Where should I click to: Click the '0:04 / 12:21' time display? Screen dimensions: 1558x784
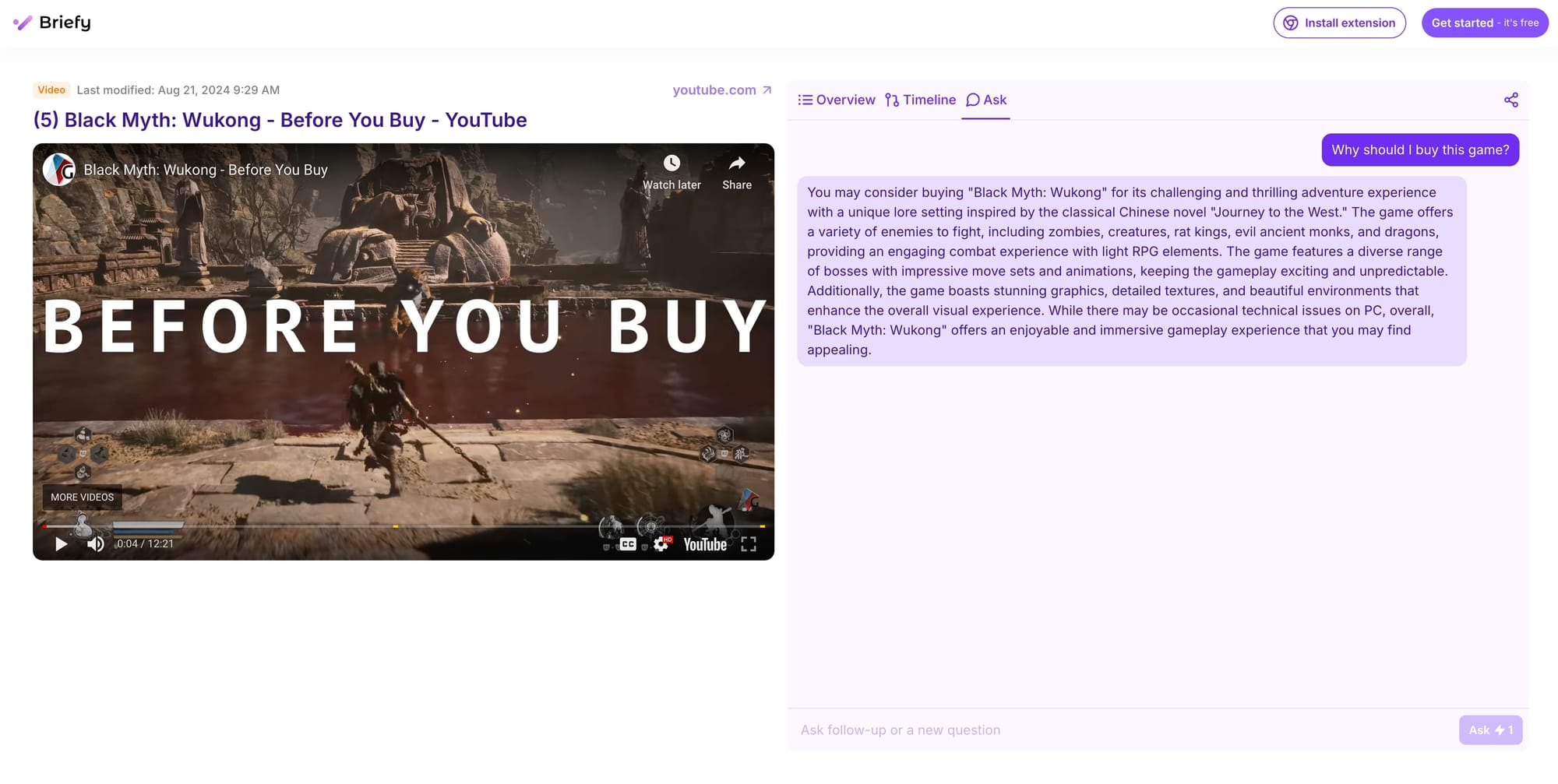145,544
